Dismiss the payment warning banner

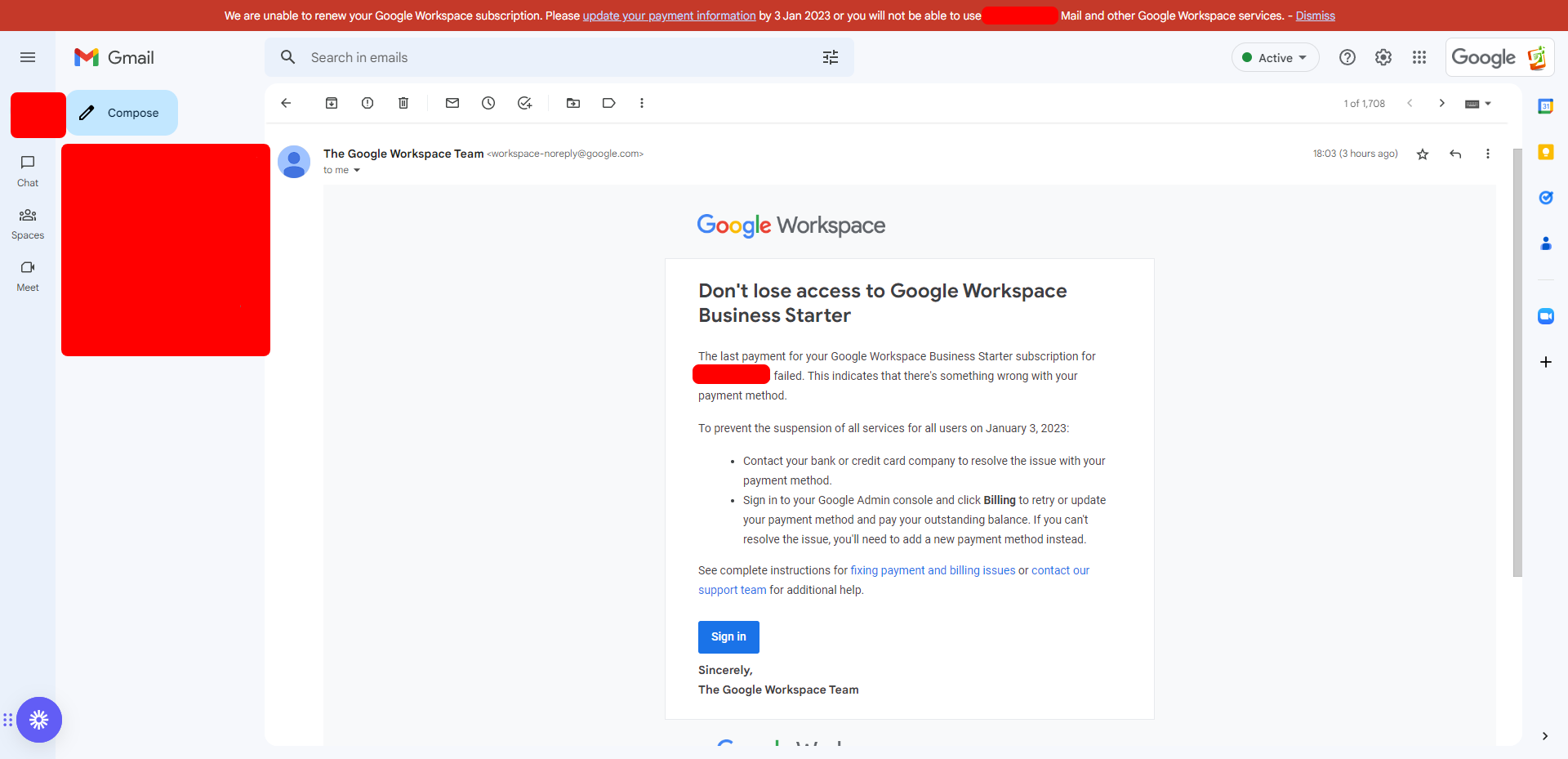pos(1315,16)
